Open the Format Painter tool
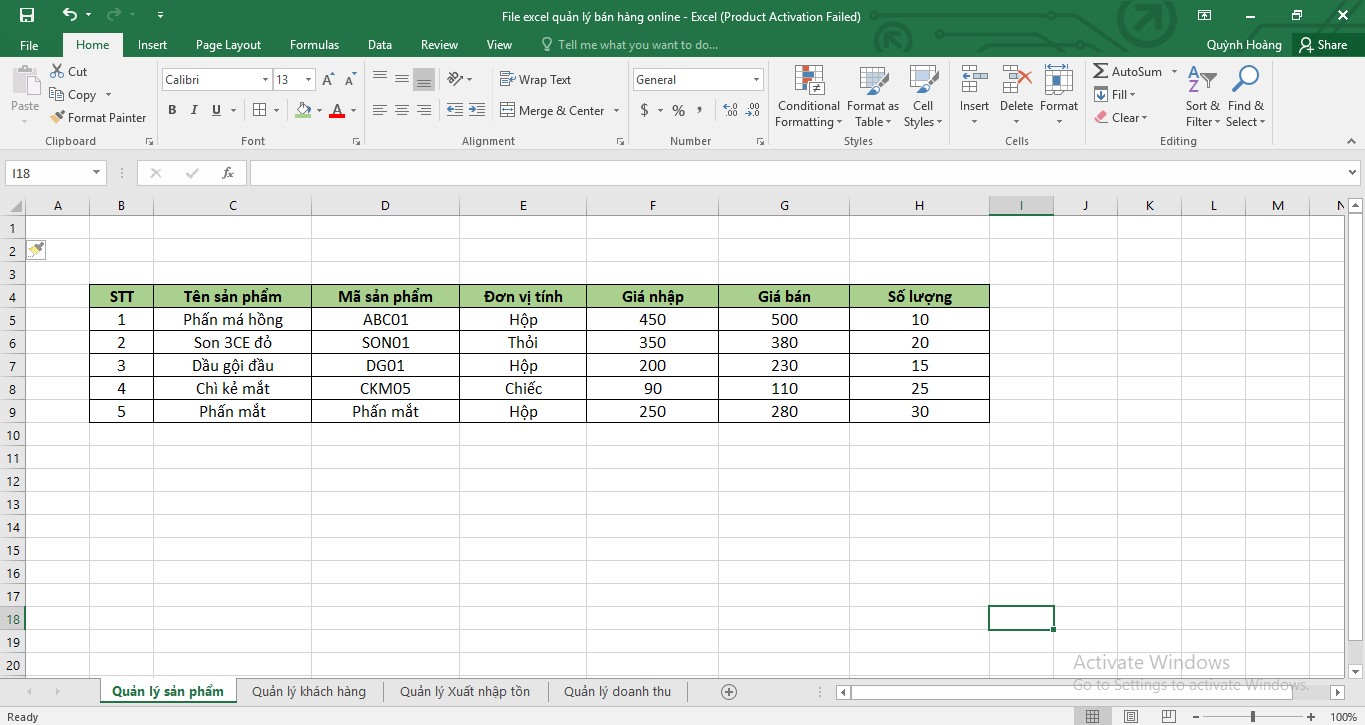 98,117
